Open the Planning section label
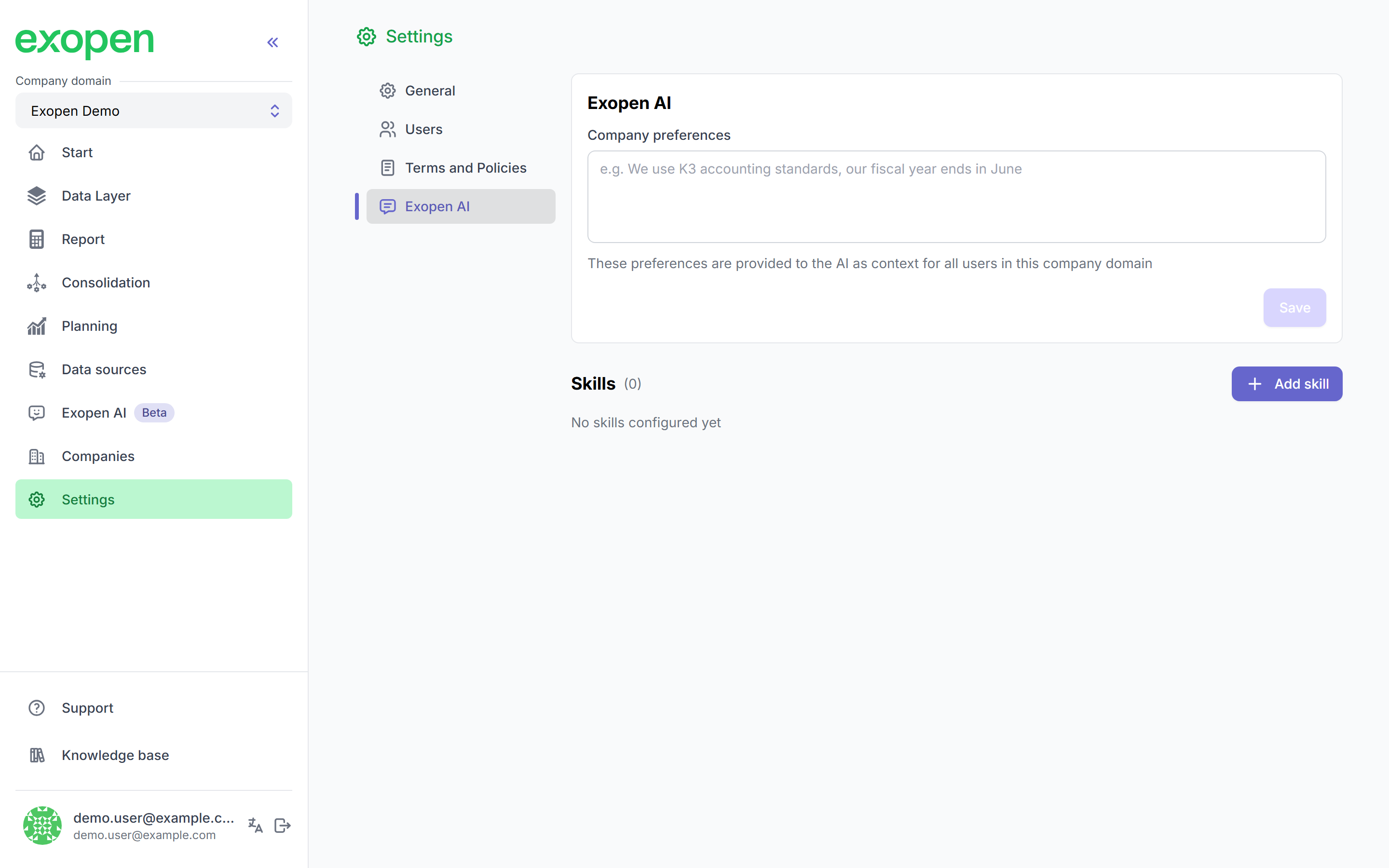1389x868 pixels. (90, 326)
